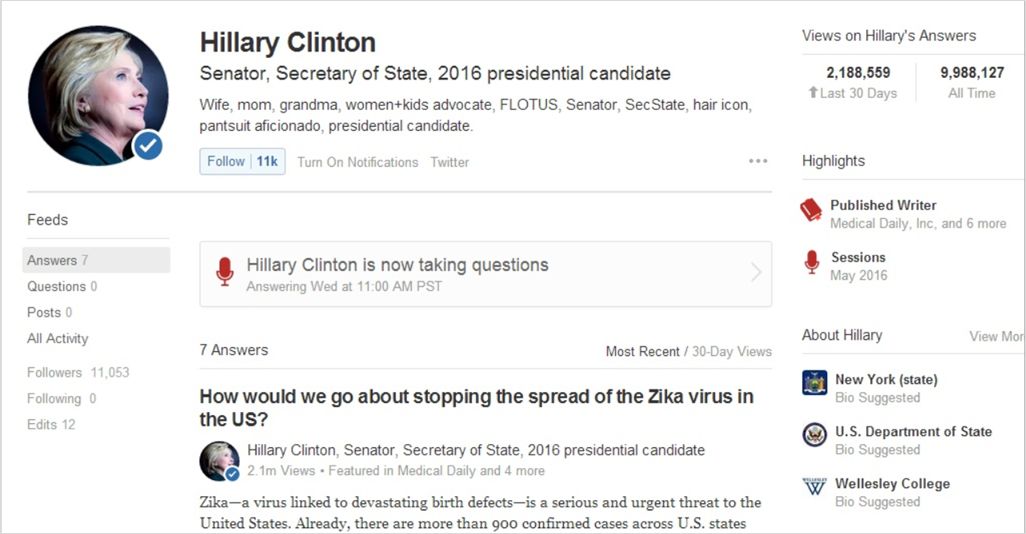Expand About Hillary with View More
This screenshot has width=1026, height=534.
[997, 336]
